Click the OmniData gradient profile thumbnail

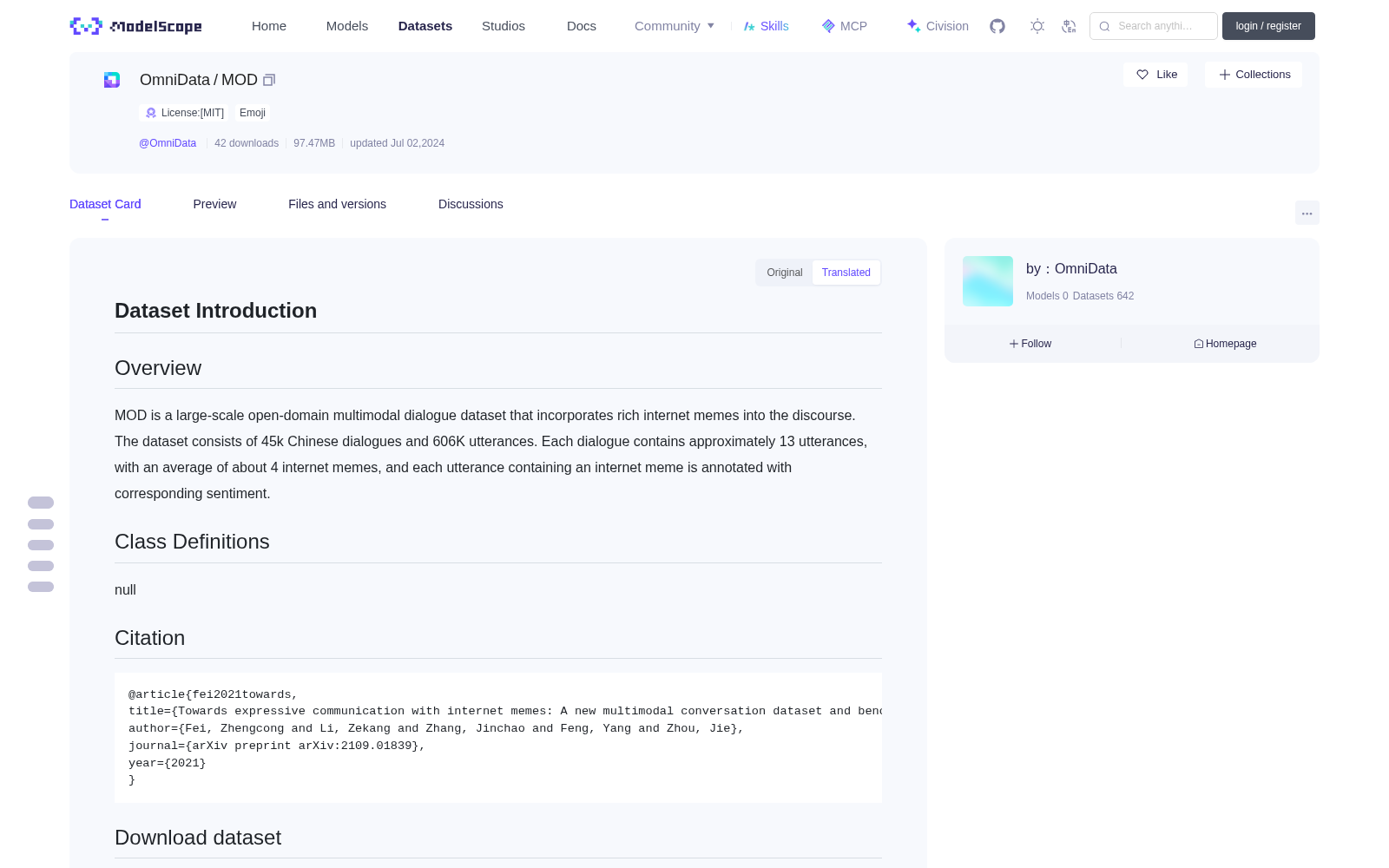point(988,281)
